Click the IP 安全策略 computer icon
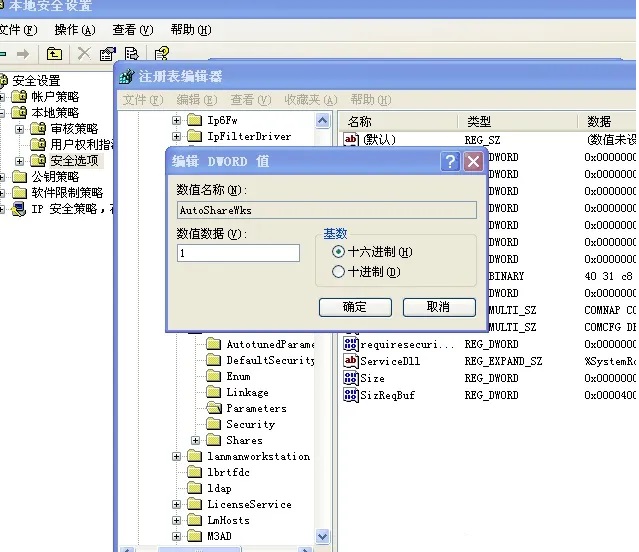This screenshot has height=552, width=639. tap(19, 209)
